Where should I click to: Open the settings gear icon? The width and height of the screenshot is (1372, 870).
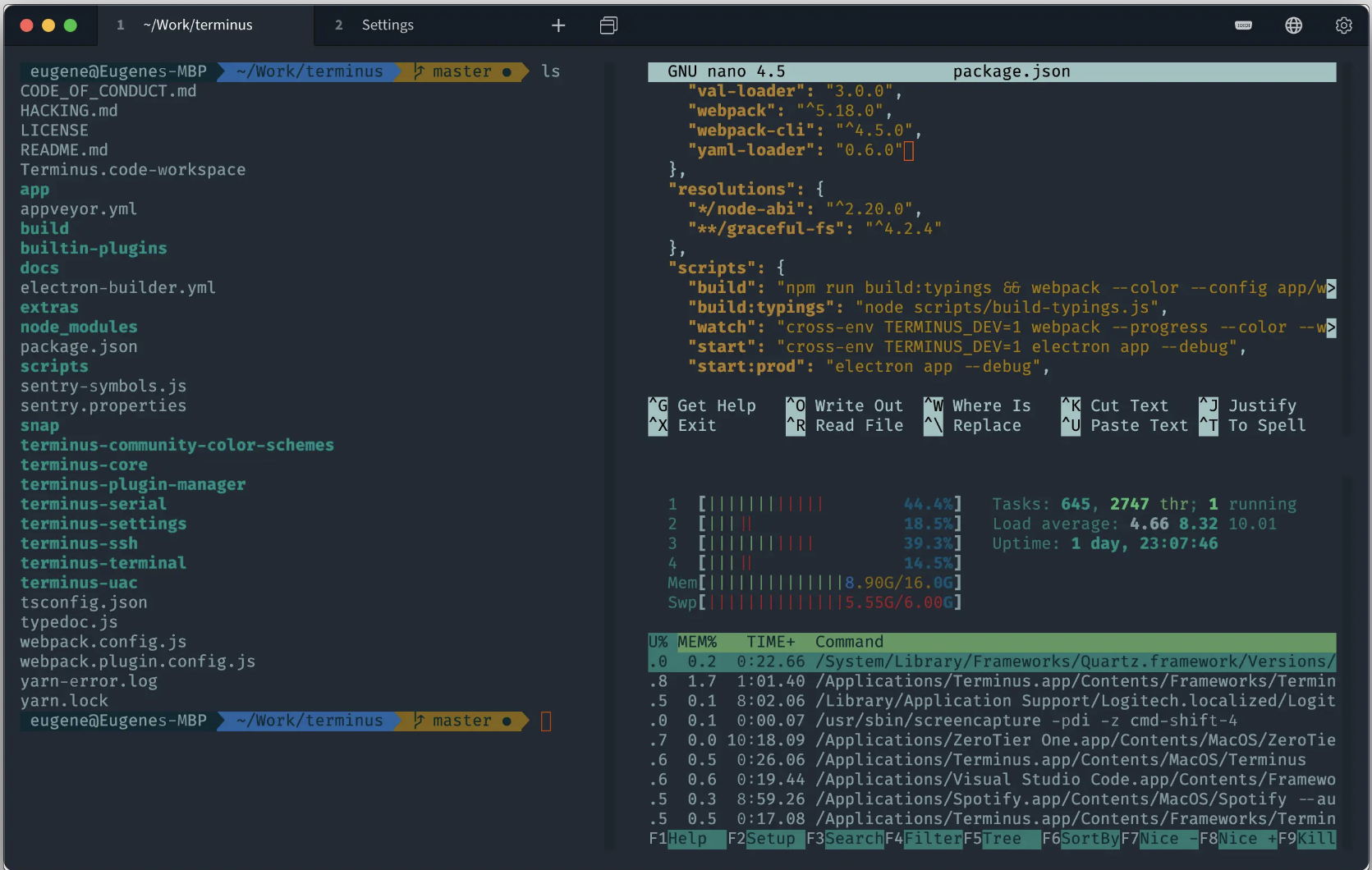coord(1343,25)
